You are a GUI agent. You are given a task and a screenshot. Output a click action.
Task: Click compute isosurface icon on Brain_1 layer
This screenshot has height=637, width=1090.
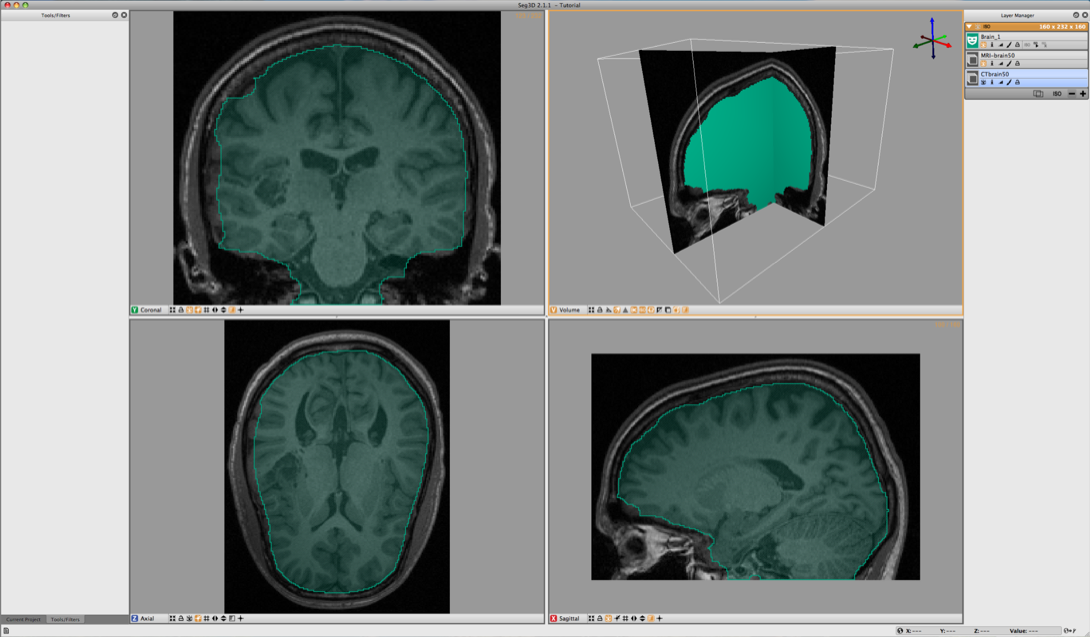tap(1036, 45)
